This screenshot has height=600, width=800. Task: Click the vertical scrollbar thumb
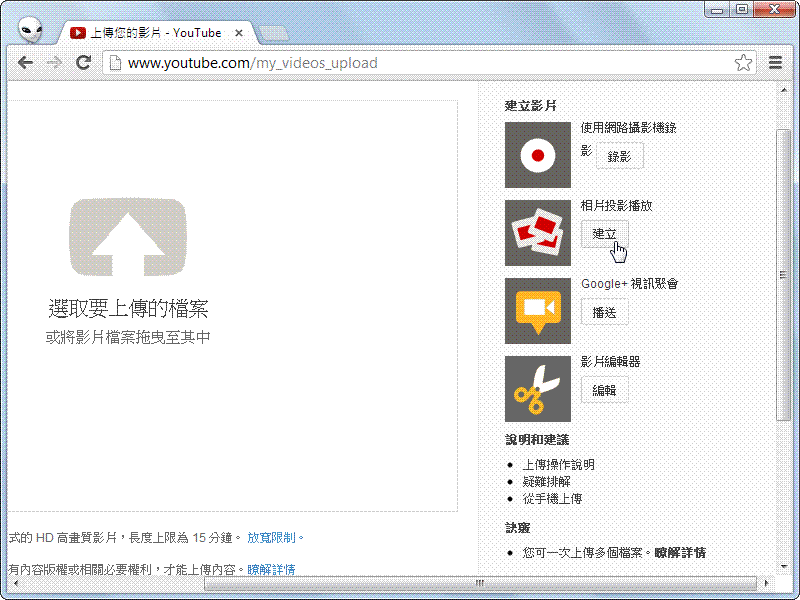click(x=784, y=276)
